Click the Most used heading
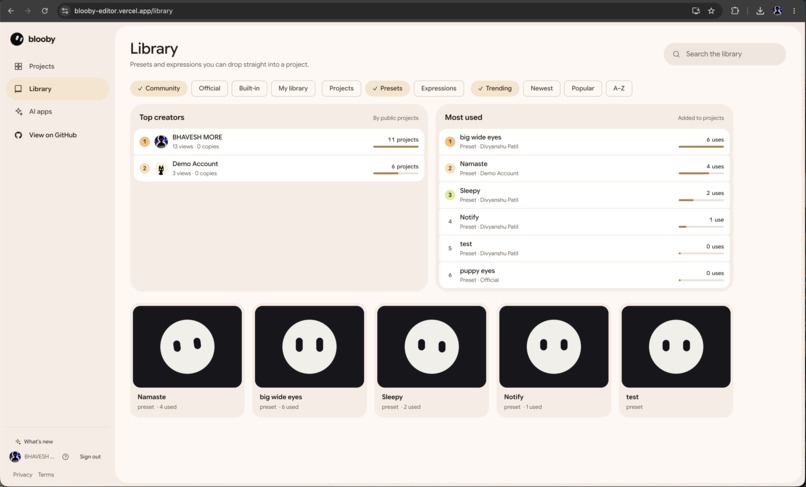This screenshot has width=806, height=487. 463,117
